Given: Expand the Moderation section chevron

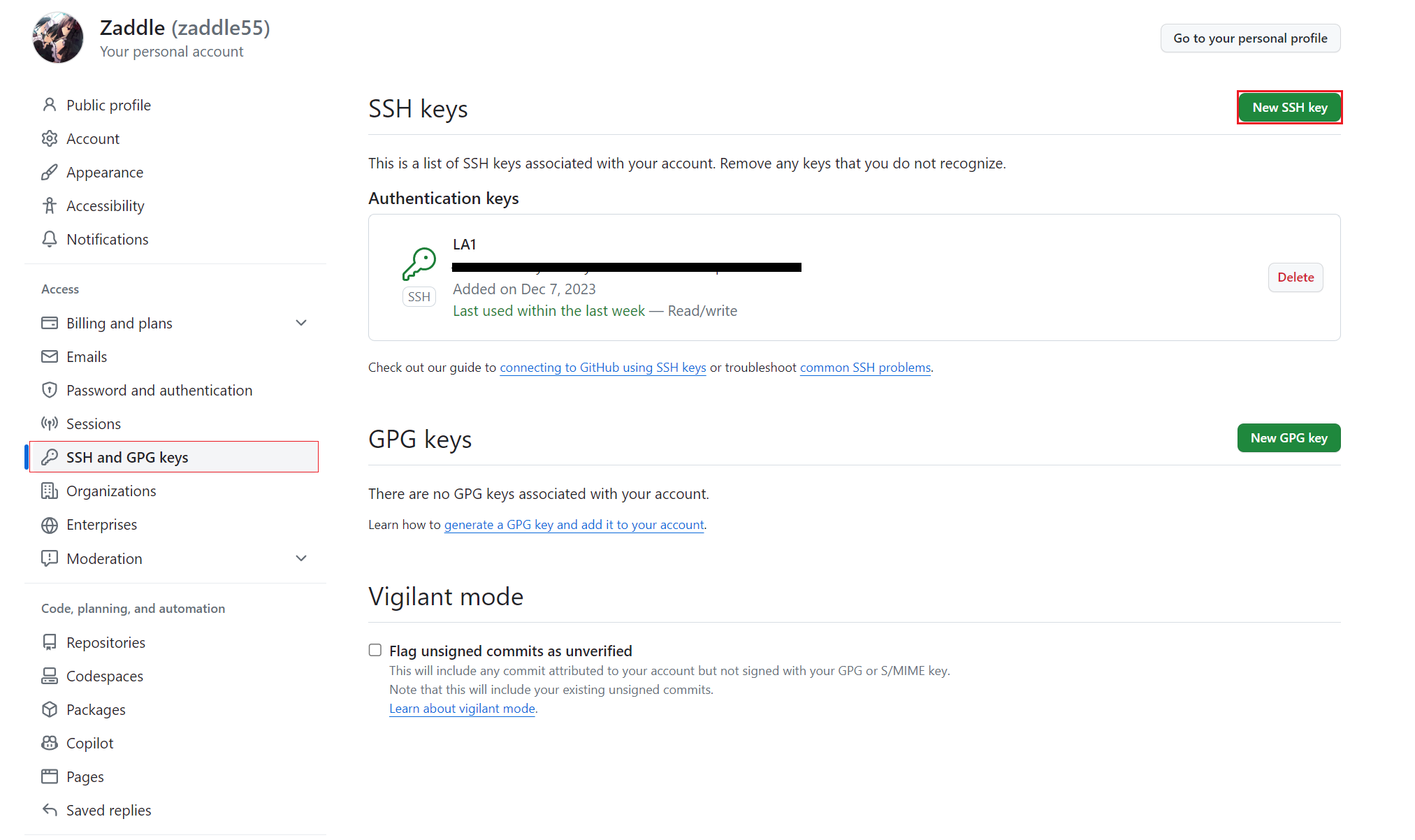Looking at the screenshot, I should [x=301, y=558].
